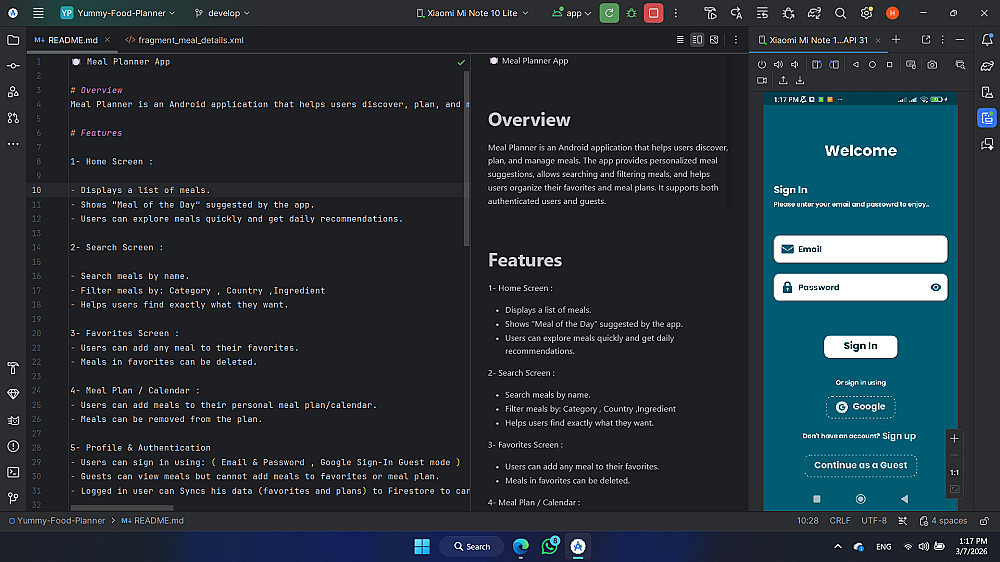
Task: Tap Continue as a Guest button
Action: (x=860, y=465)
